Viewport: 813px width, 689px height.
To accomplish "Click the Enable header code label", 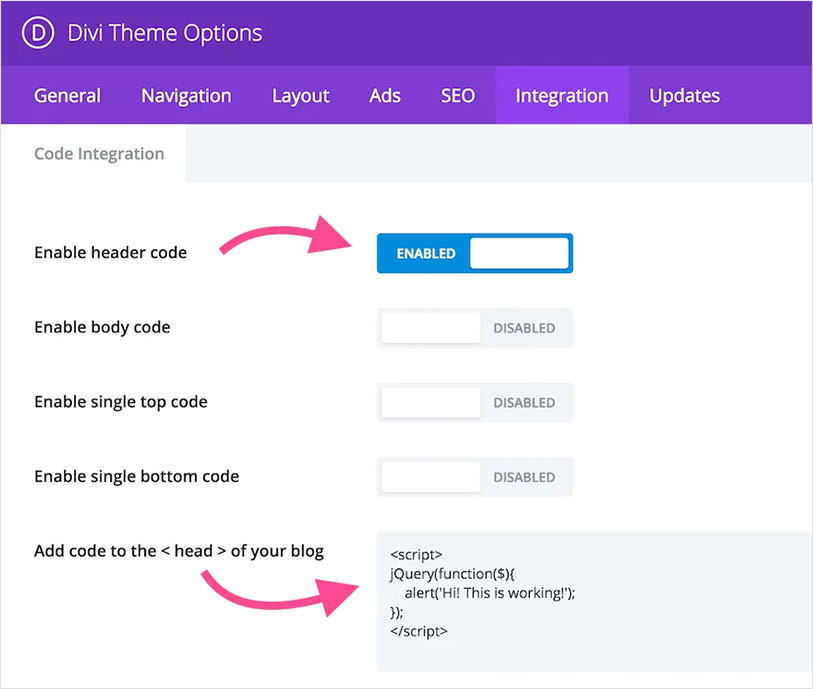I will tap(110, 252).
